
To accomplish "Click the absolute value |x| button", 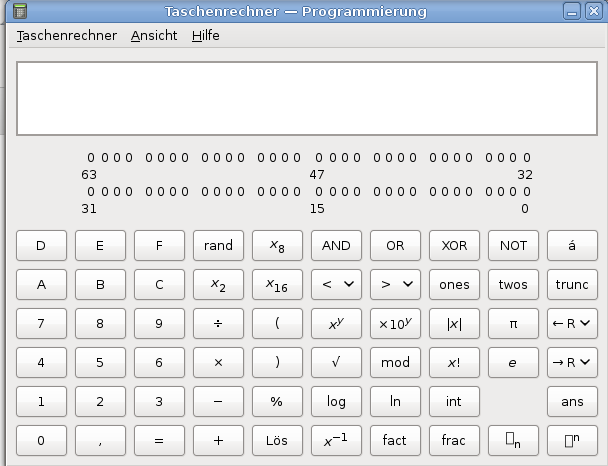I will click(454, 323).
